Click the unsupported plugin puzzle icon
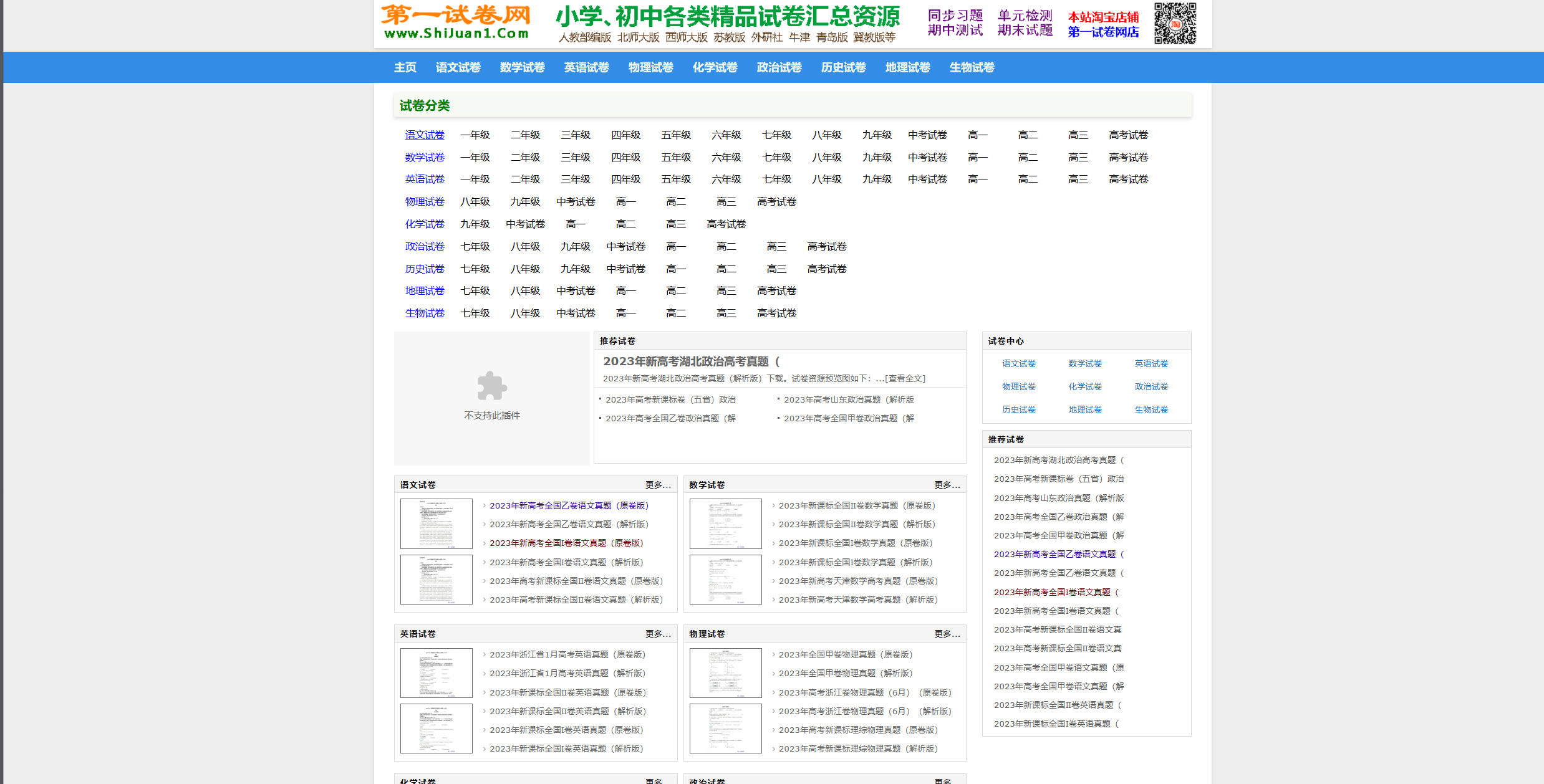Image resolution: width=1544 pixels, height=784 pixels. 492,386
